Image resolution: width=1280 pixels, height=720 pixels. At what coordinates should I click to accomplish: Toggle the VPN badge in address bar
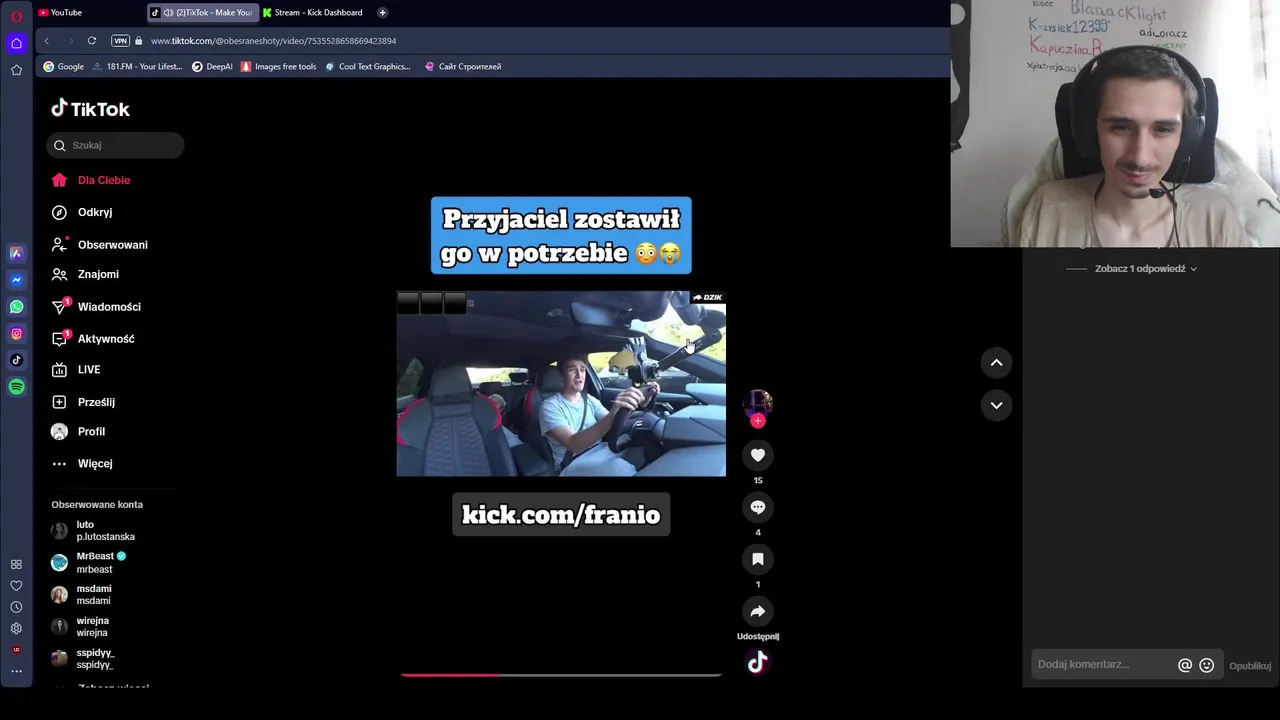click(x=120, y=41)
